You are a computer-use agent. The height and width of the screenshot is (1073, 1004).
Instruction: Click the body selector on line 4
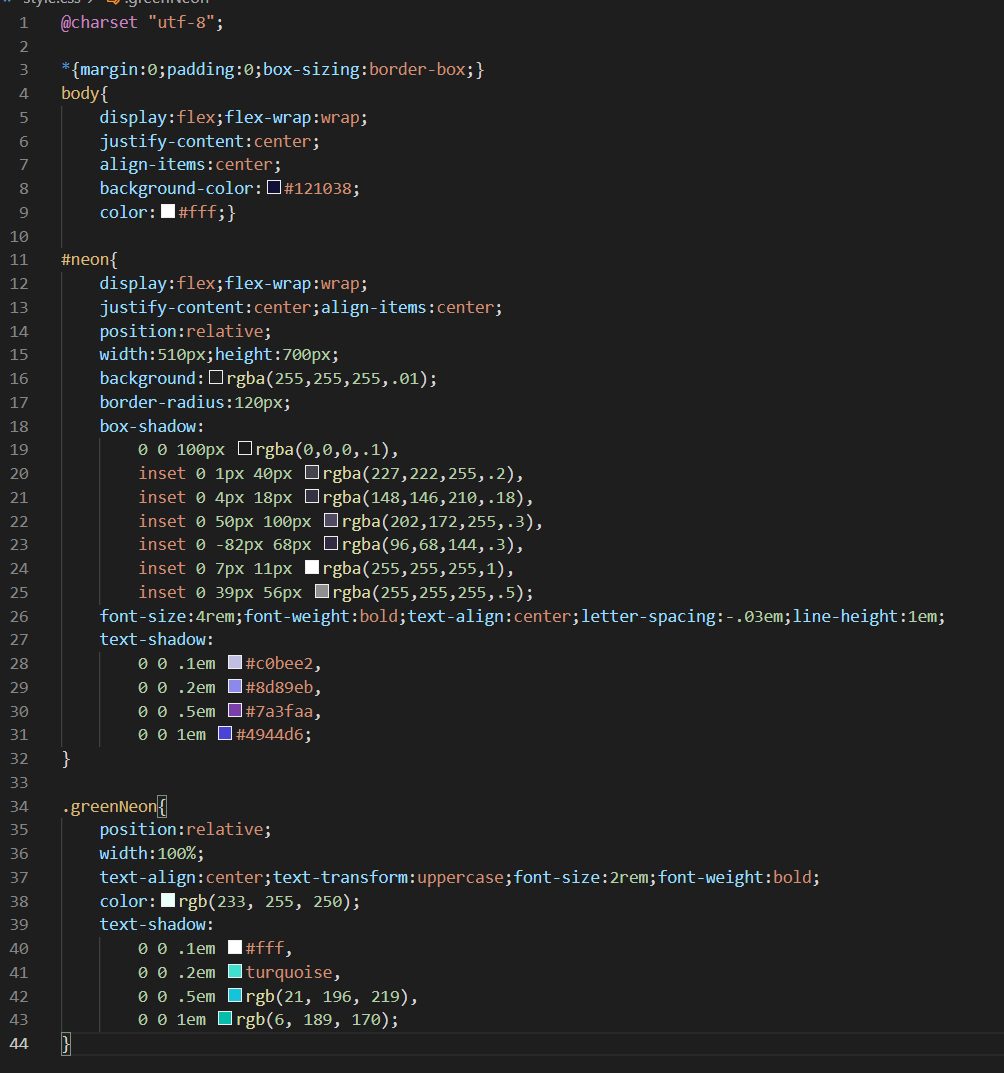[x=80, y=93]
